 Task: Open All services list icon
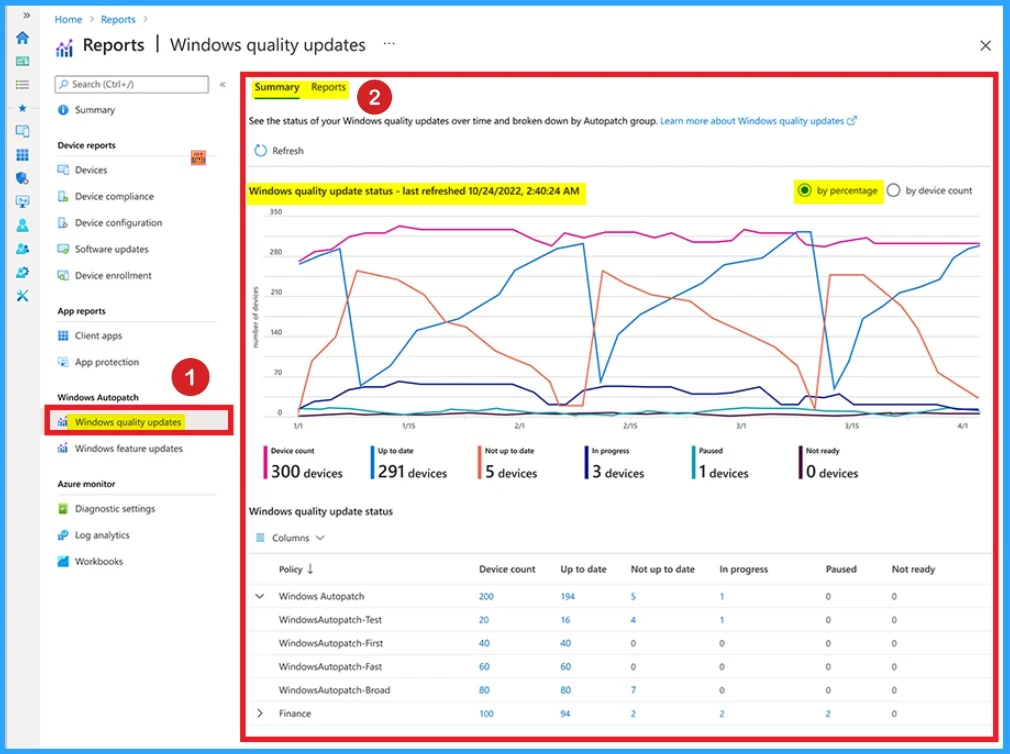pyautogui.click(x=23, y=84)
